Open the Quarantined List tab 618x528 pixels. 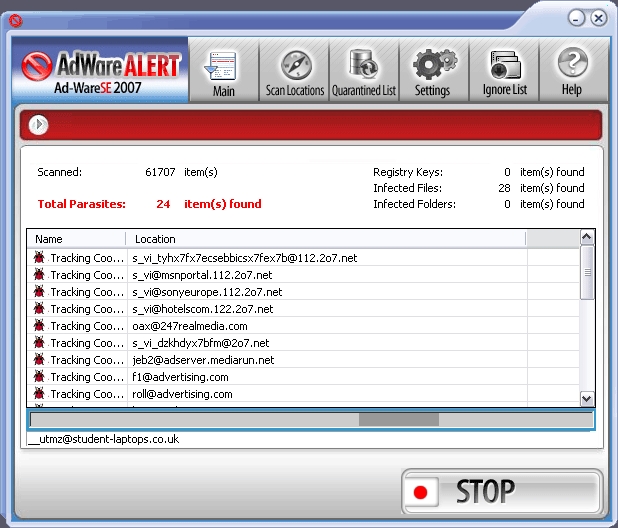pyautogui.click(x=364, y=70)
